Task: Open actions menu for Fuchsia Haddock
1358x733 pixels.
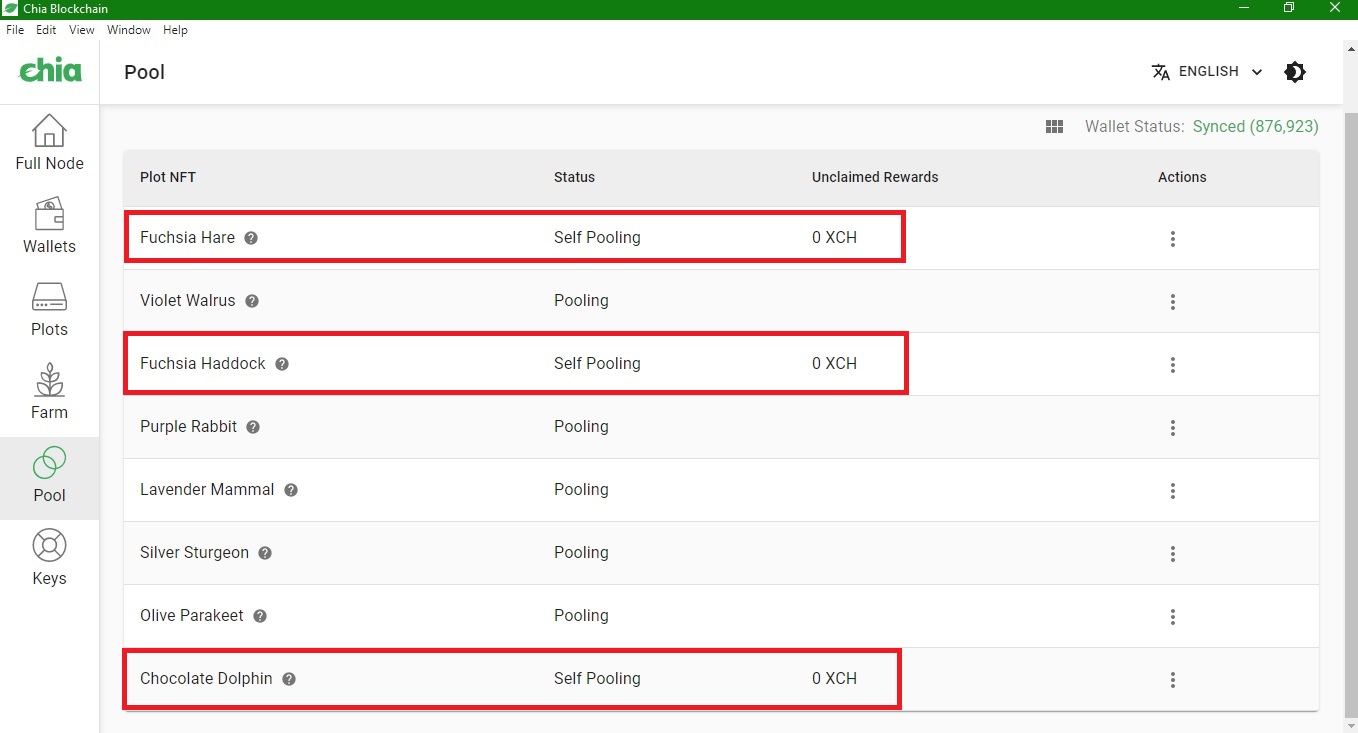Action: pos(1172,365)
